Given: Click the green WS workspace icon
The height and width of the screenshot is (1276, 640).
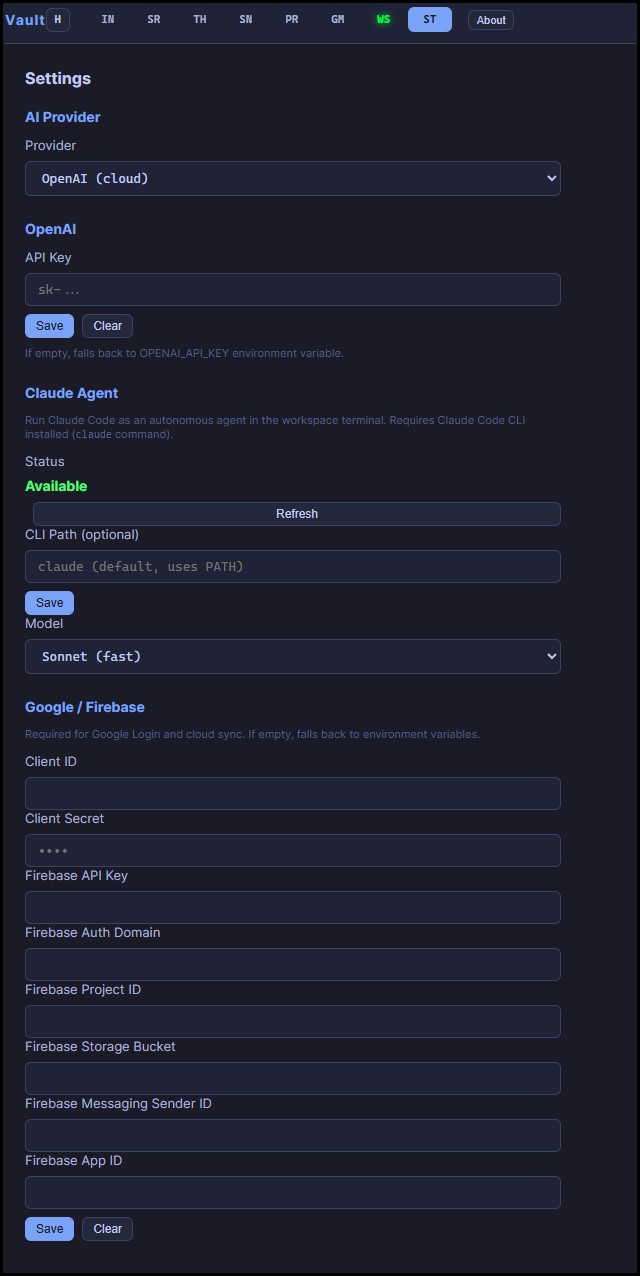Looking at the screenshot, I should click(383, 19).
